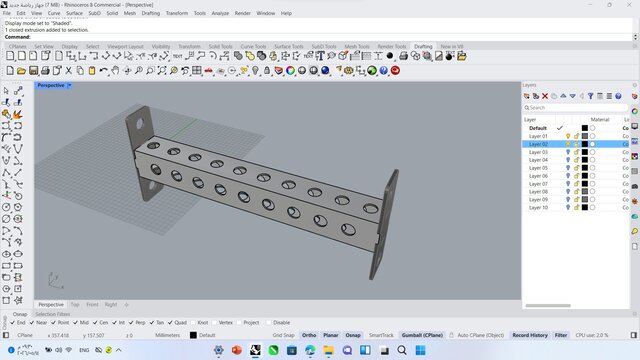Open Options with the gear icon
Viewport: 640px width, 360px height.
tap(348, 71)
